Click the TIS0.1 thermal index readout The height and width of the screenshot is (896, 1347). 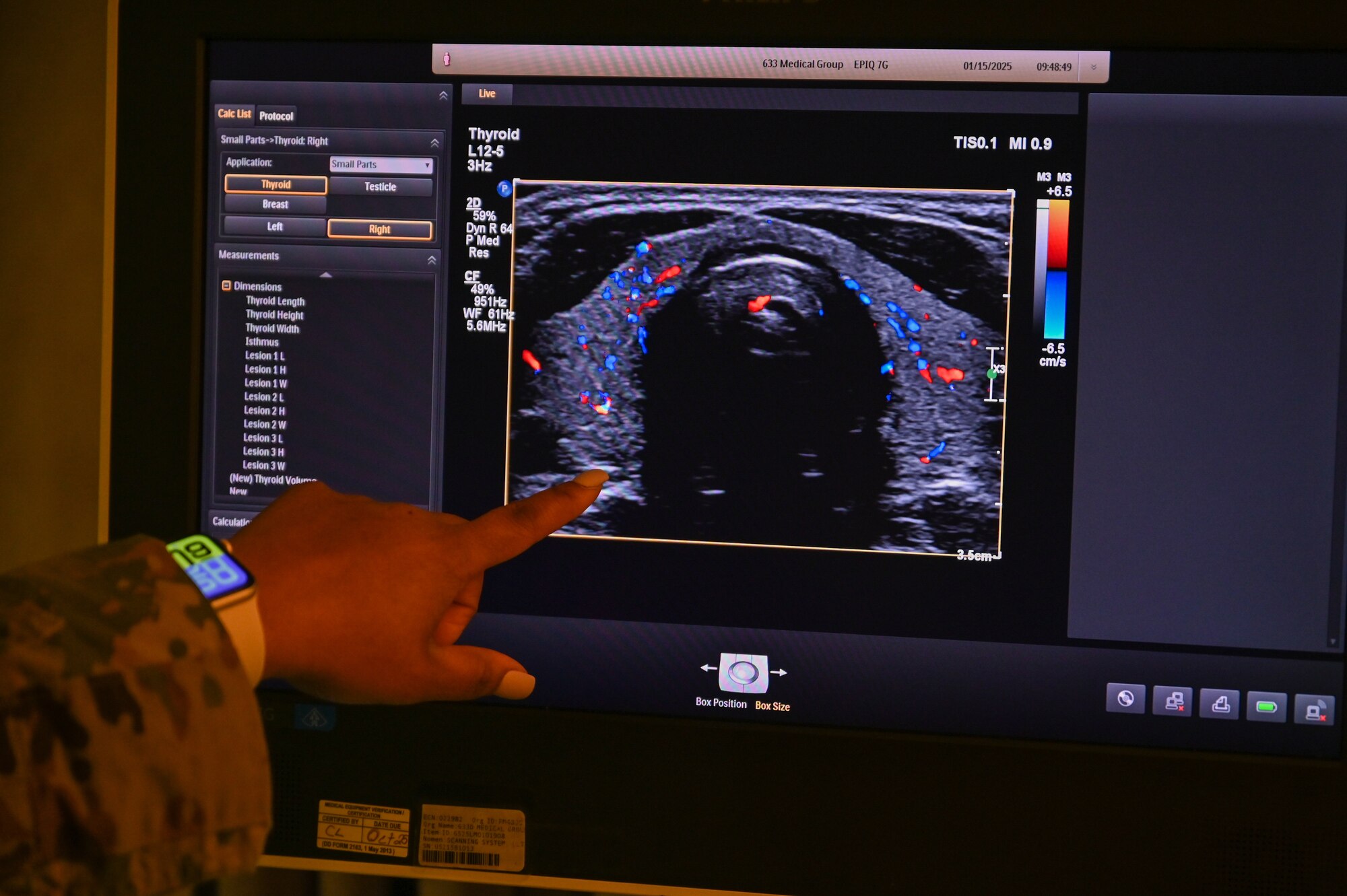[975, 143]
